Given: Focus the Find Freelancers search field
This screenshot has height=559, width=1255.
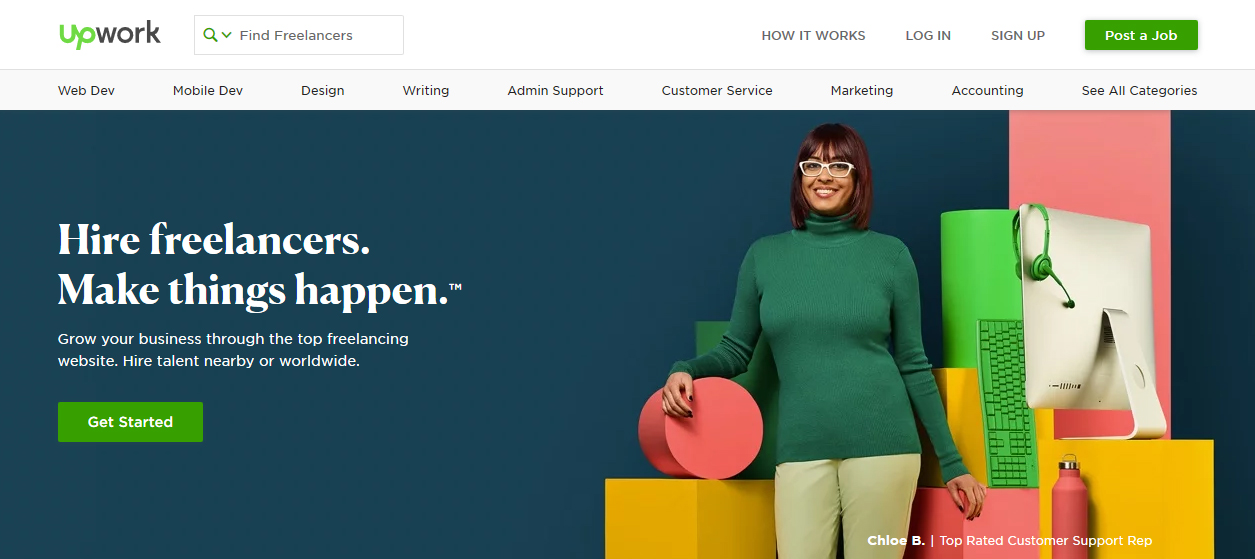Looking at the screenshot, I should [299, 35].
